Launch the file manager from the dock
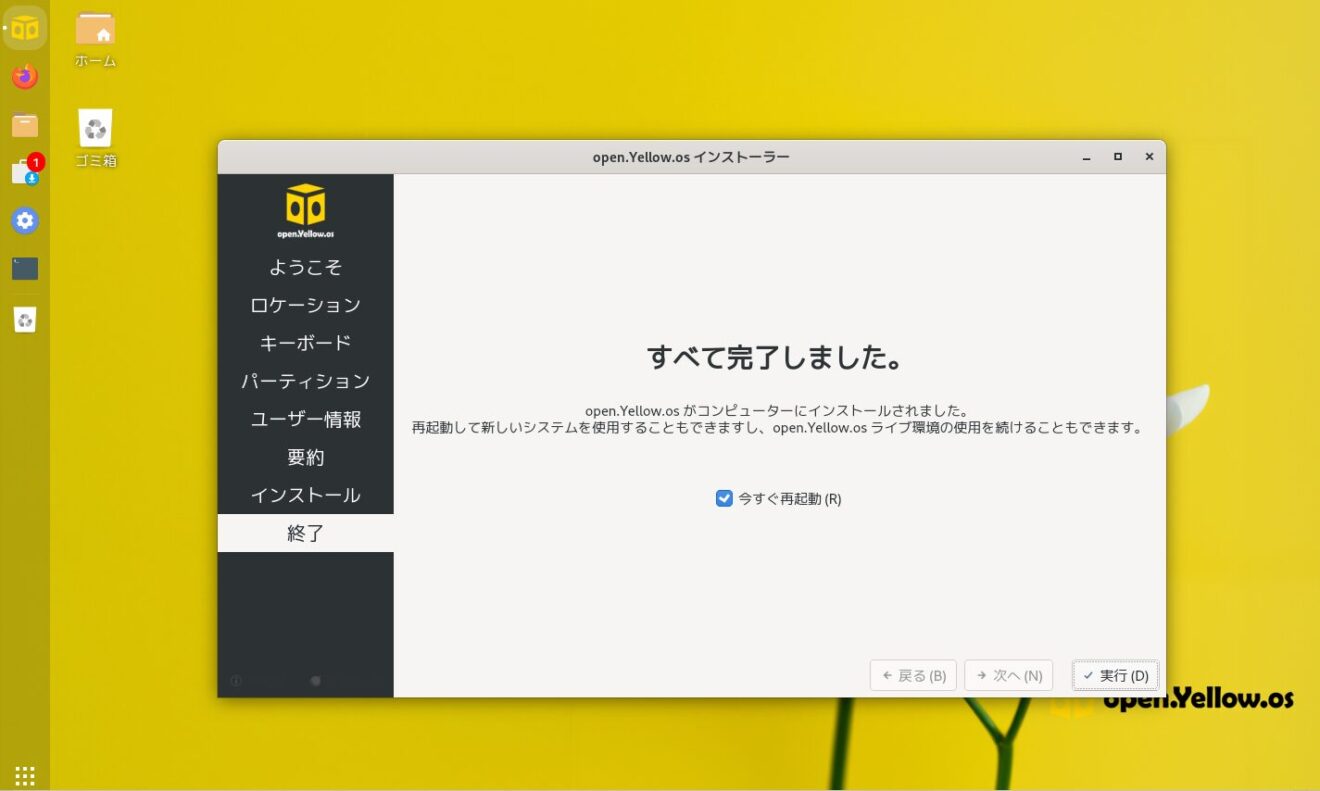This screenshot has height=791, width=1320. 24,124
